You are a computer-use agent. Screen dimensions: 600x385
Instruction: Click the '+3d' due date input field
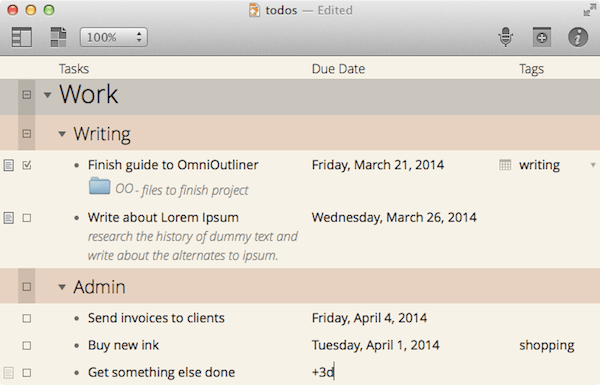pos(323,372)
